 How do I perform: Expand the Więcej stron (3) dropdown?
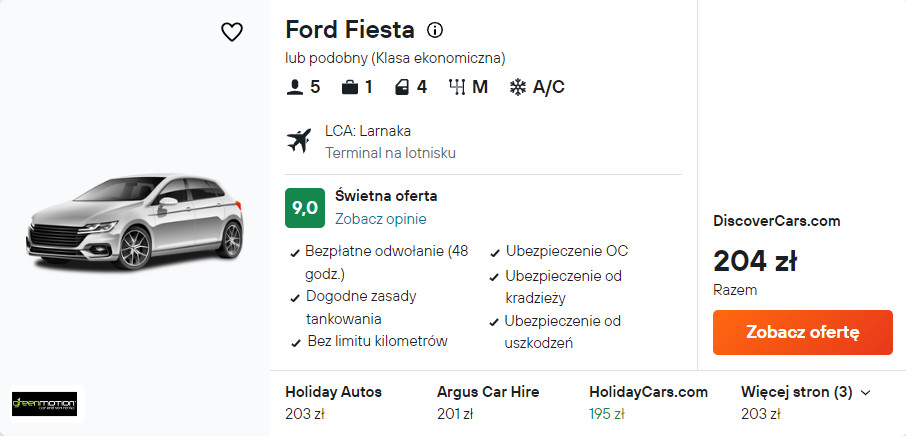805,392
